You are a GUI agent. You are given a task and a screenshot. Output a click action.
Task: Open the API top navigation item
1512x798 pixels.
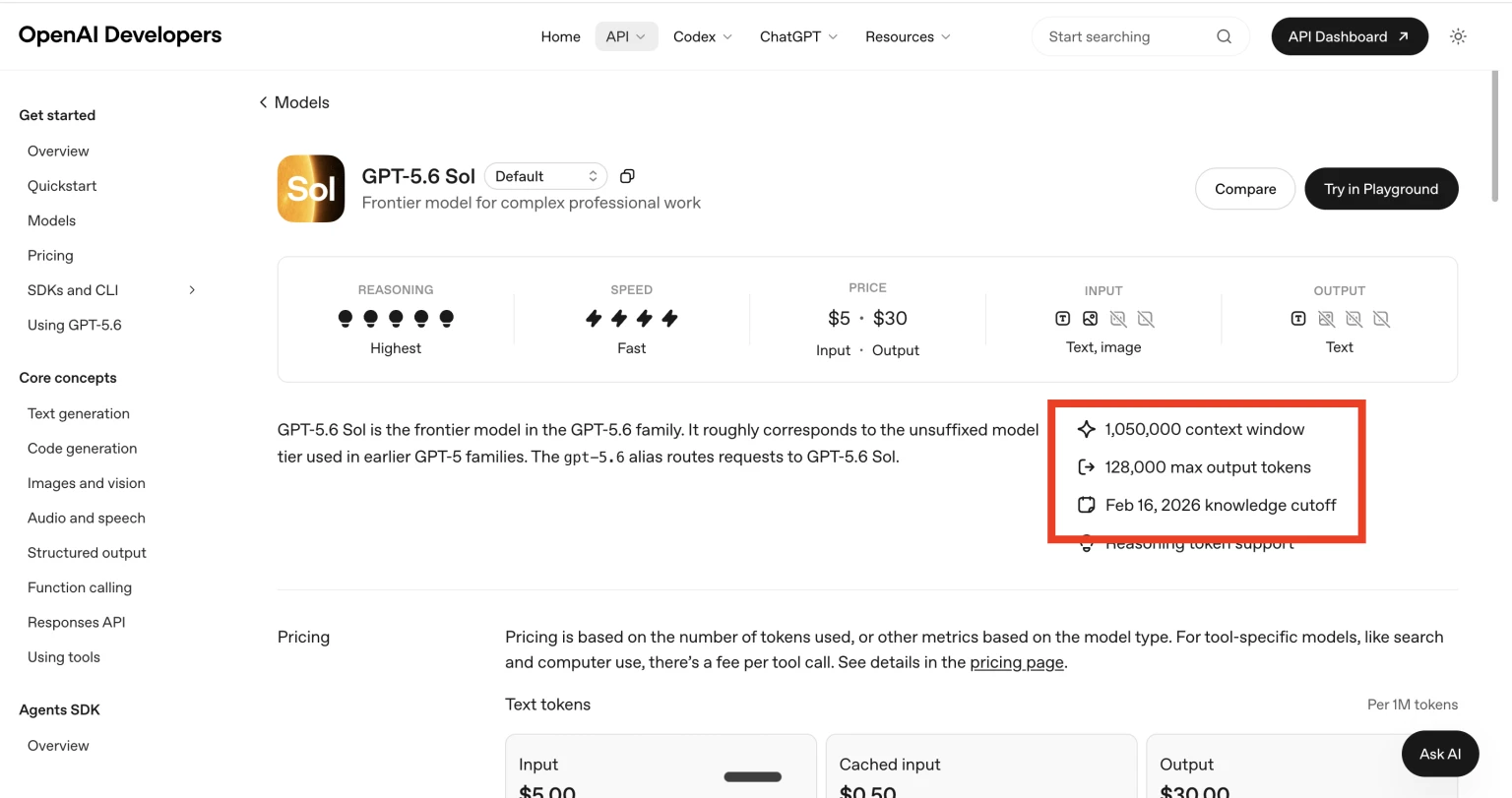[626, 36]
